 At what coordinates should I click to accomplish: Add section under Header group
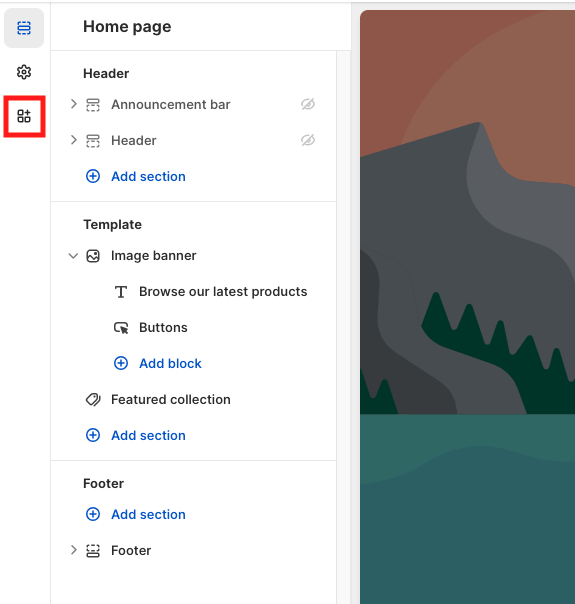tap(148, 176)
